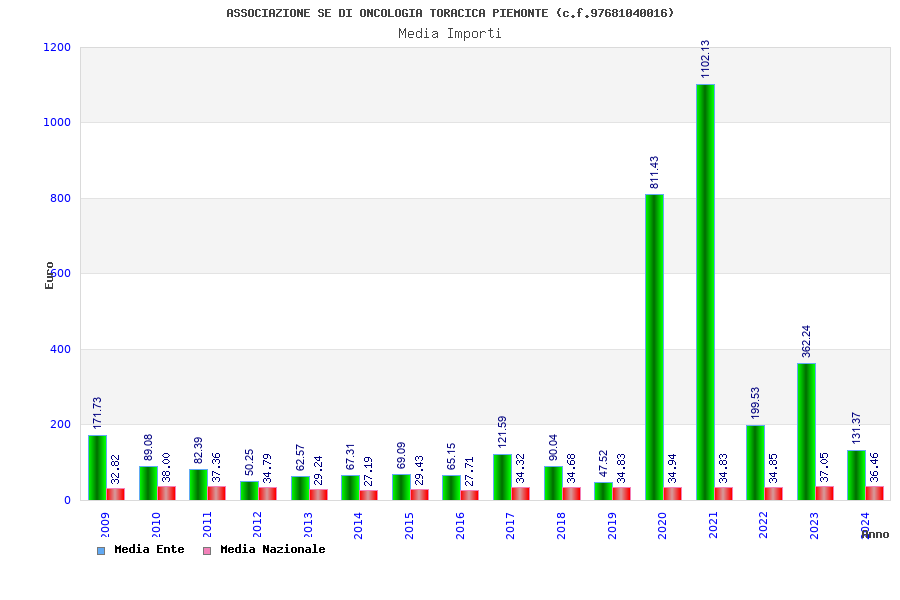Image resolution: width=900 pixels, height=600 pixels.
Task: Click the 400 y-axis tick label
Action: 60,349
